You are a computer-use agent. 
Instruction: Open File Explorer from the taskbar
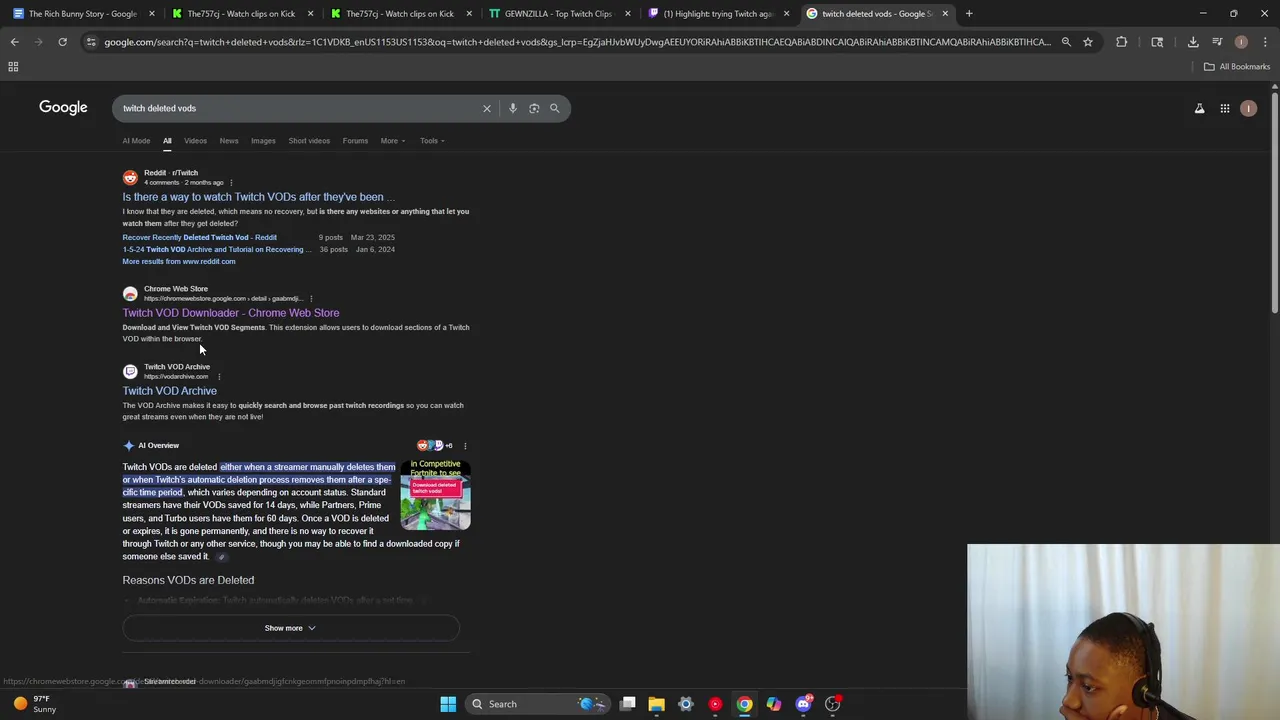pyautogui.click(x=656, y=704)
